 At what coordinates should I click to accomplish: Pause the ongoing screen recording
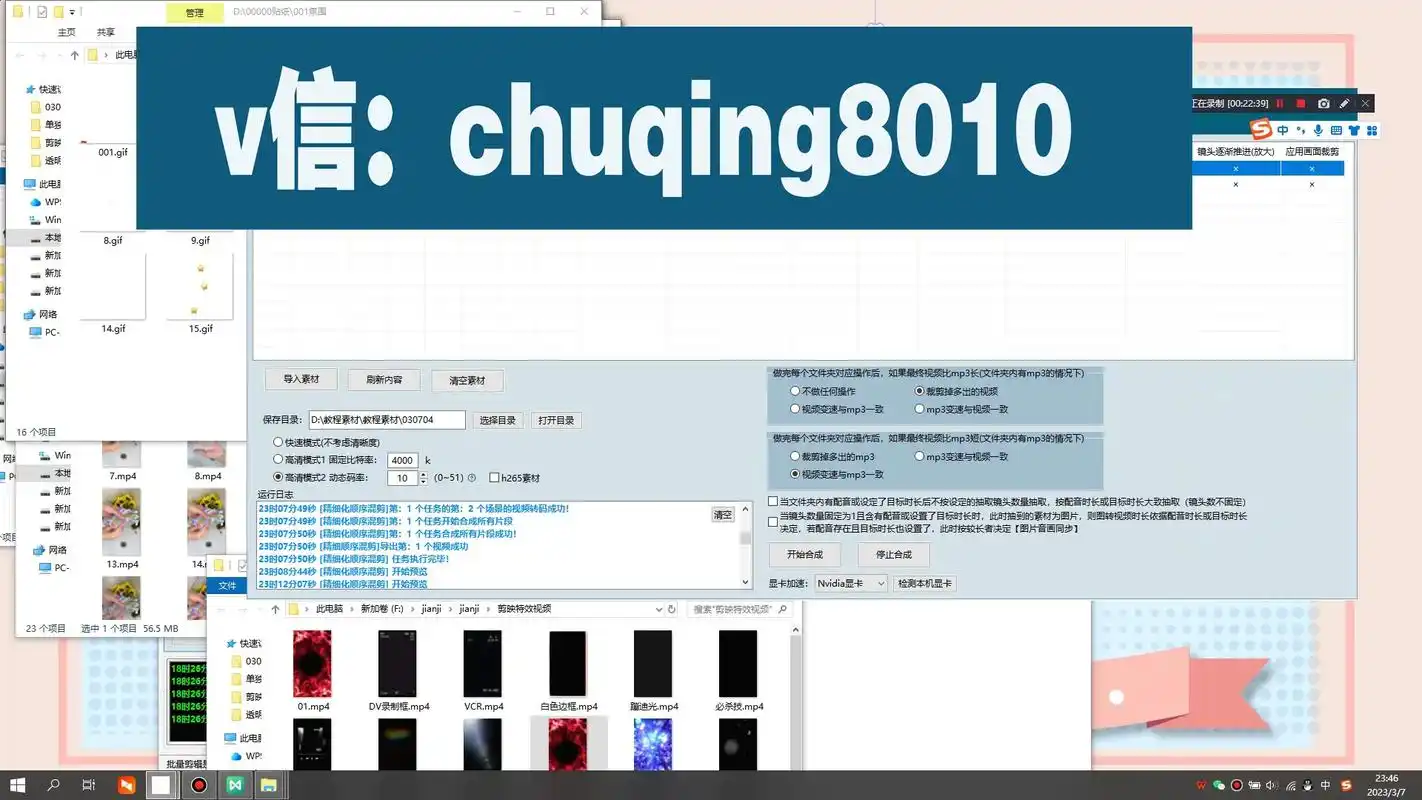pyautogui.click(x=1280, y=103)
